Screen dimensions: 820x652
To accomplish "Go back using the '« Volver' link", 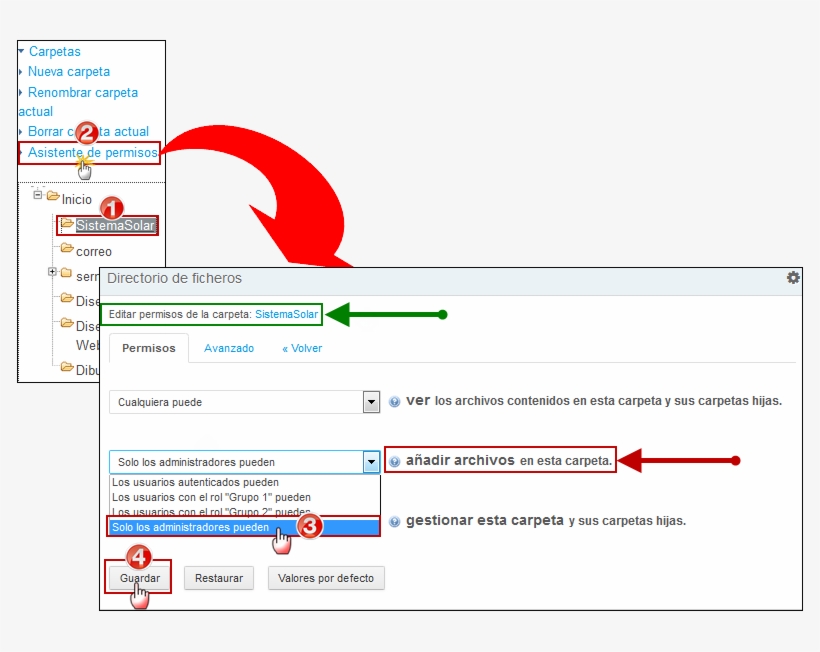I will 302,348.
